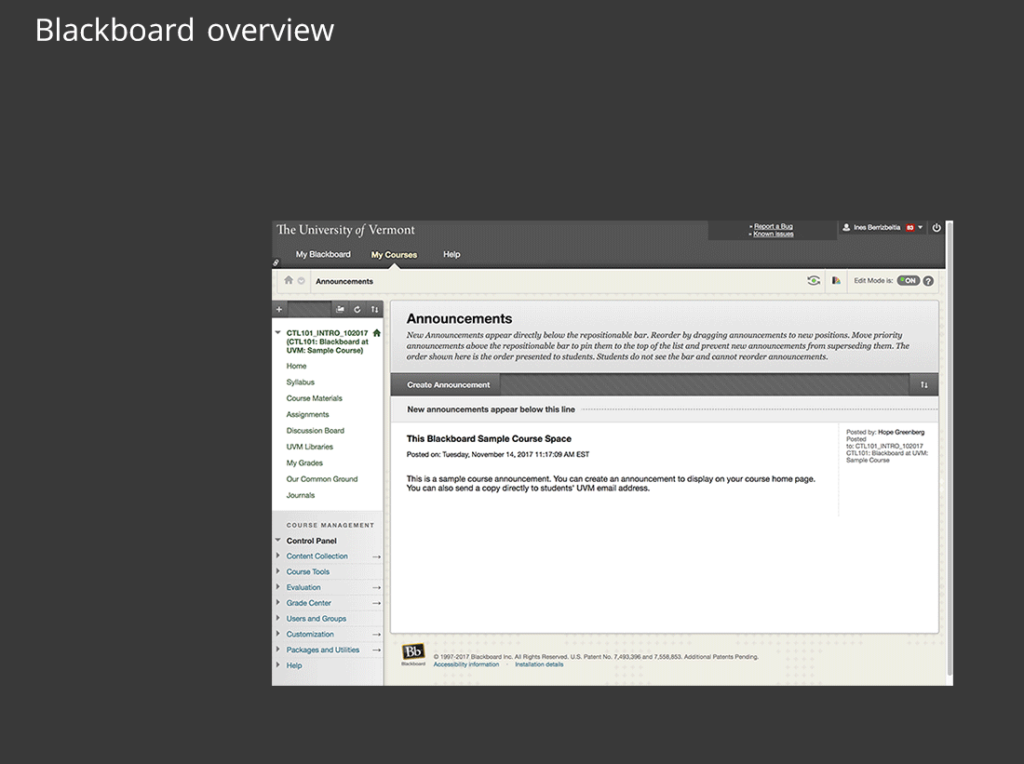The image size is (1024, 764).
Task: Click the Accessibility information footer link
Action: click(x=466, y=664)
